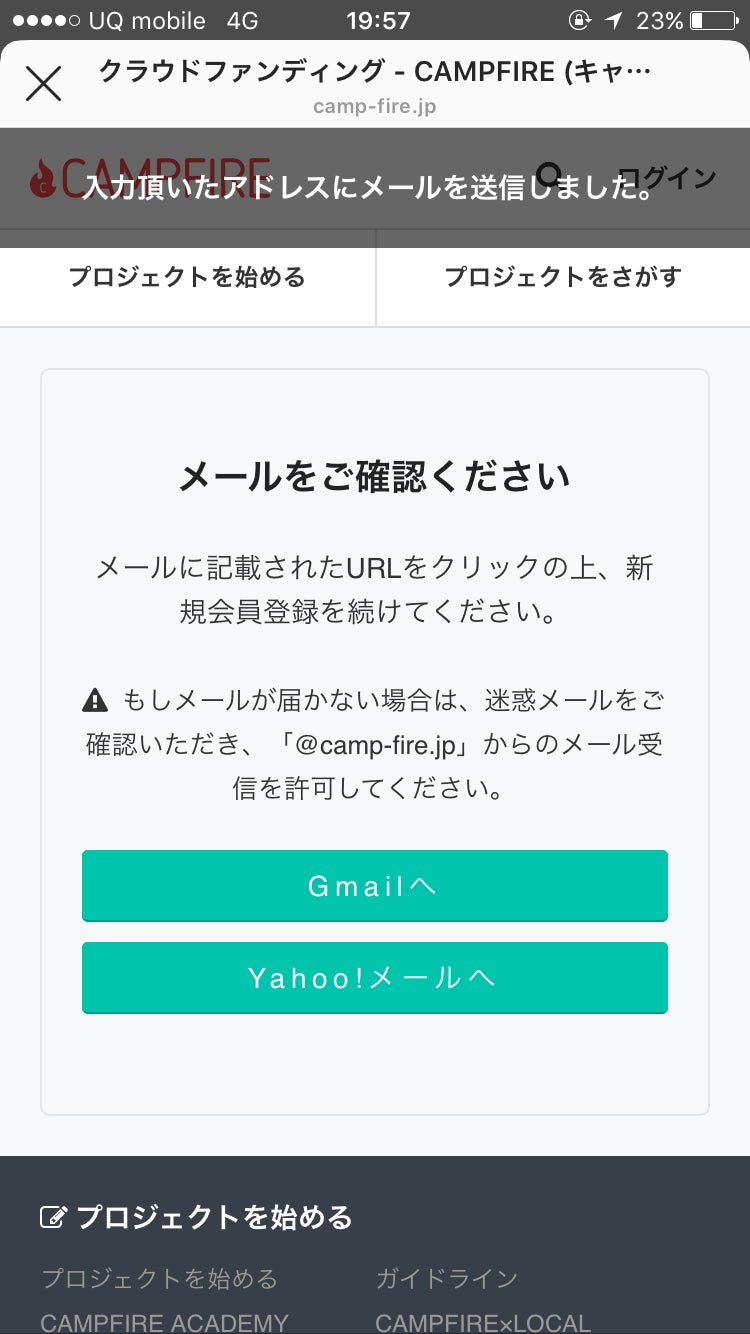Tap the battery icon in status bar
This screenshot has width=750, height=1334.
click(711, 20)
